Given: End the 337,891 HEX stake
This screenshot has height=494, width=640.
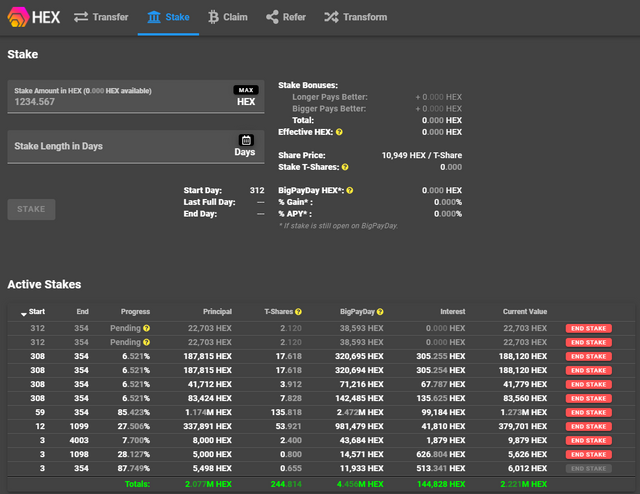Looking at the screenshot, I should [x=589, y=426].
